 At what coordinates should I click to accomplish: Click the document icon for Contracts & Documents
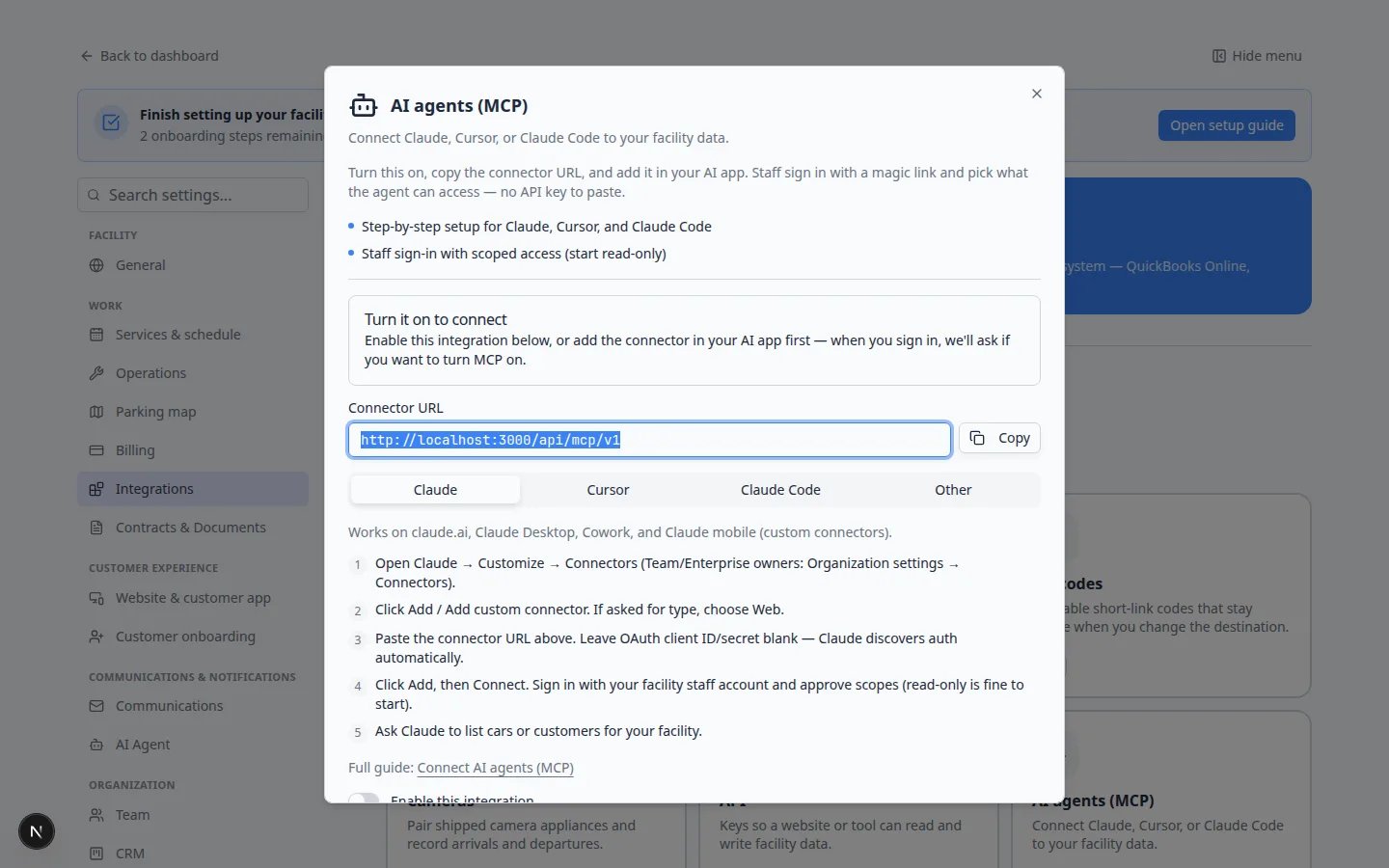pos(96,528)
